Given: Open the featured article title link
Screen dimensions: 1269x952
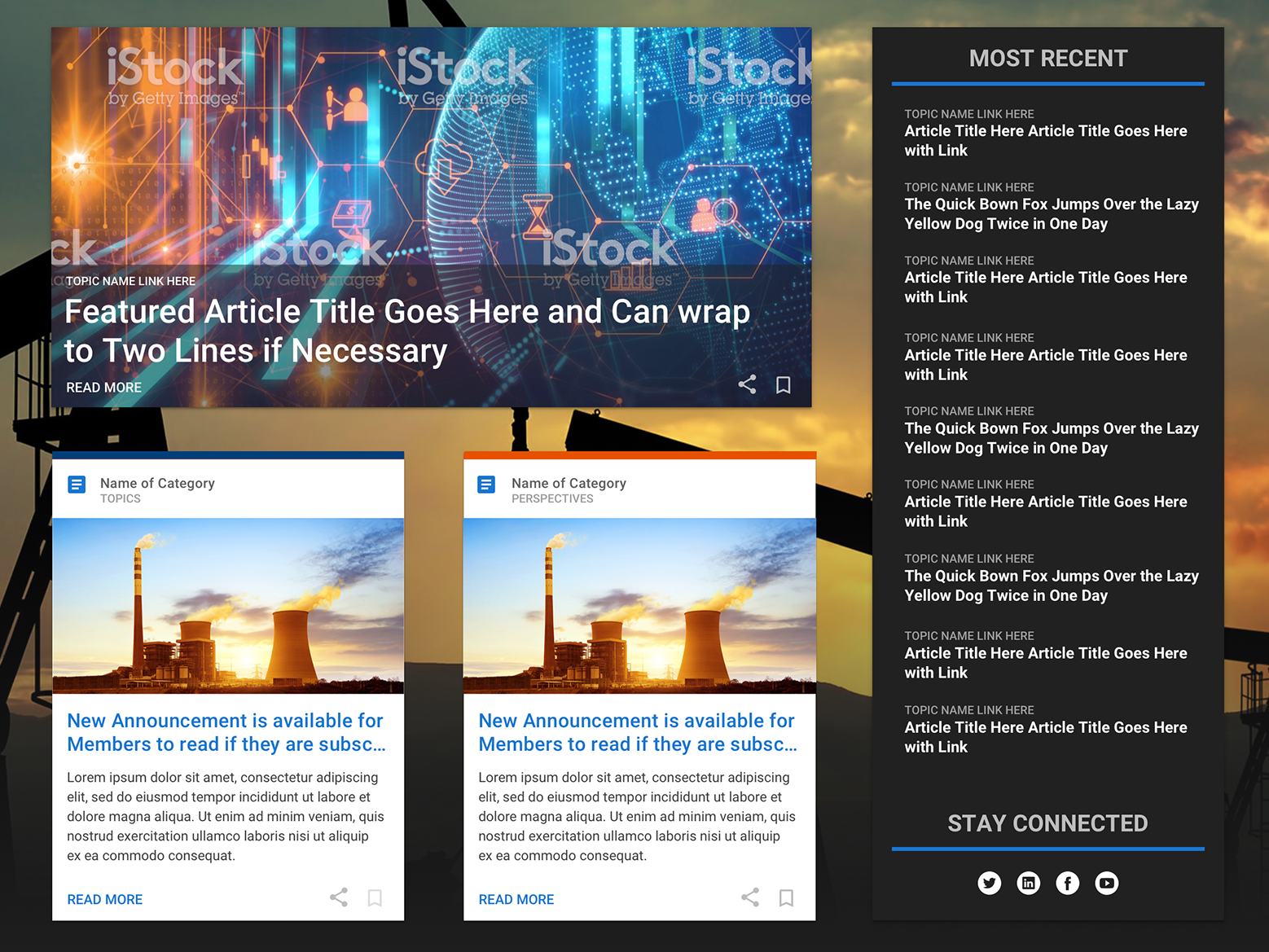Looking at the screenshot, I should click(x=407, y=331).
